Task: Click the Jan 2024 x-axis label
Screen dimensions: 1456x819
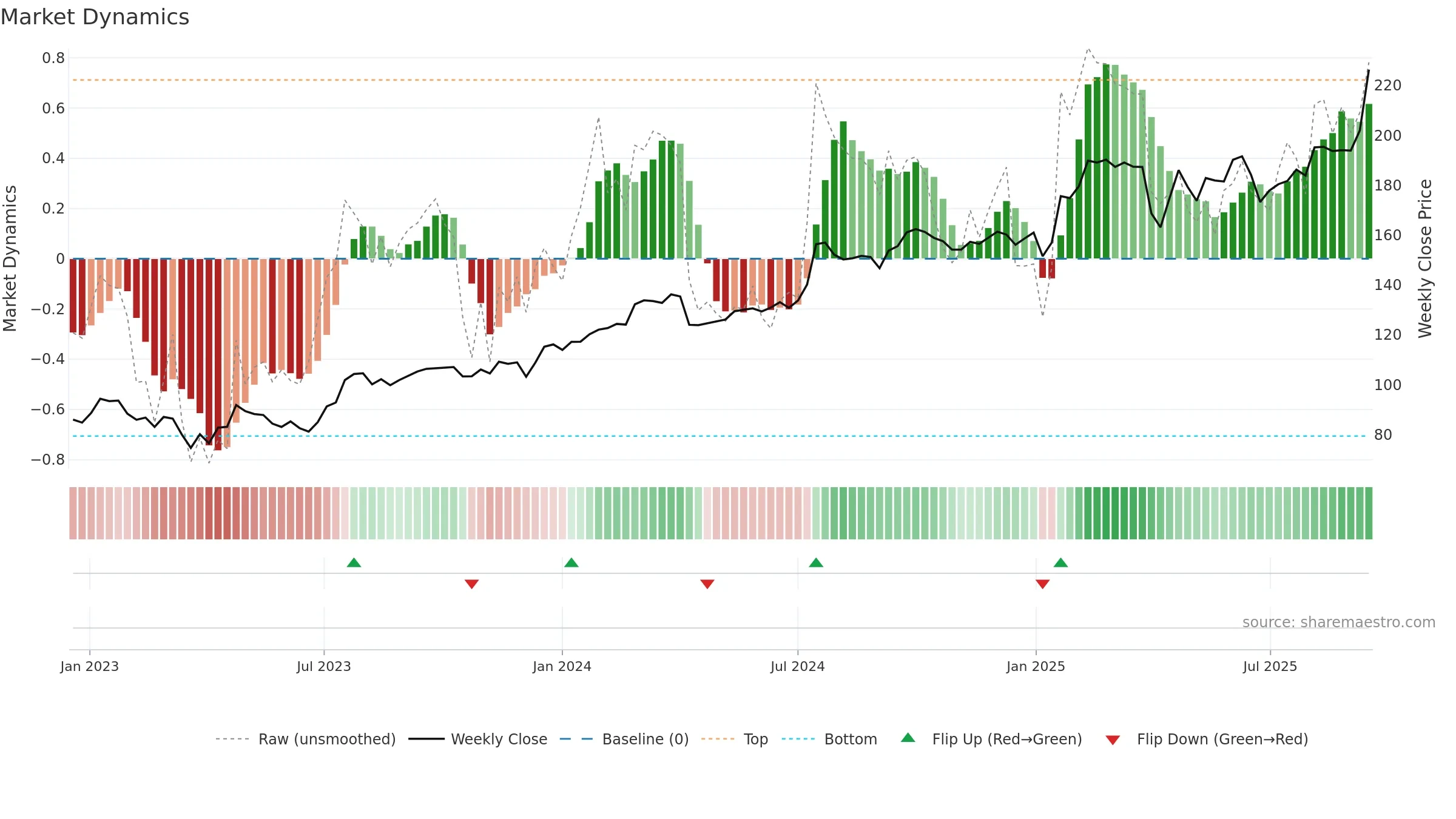Action: (562, 666)
